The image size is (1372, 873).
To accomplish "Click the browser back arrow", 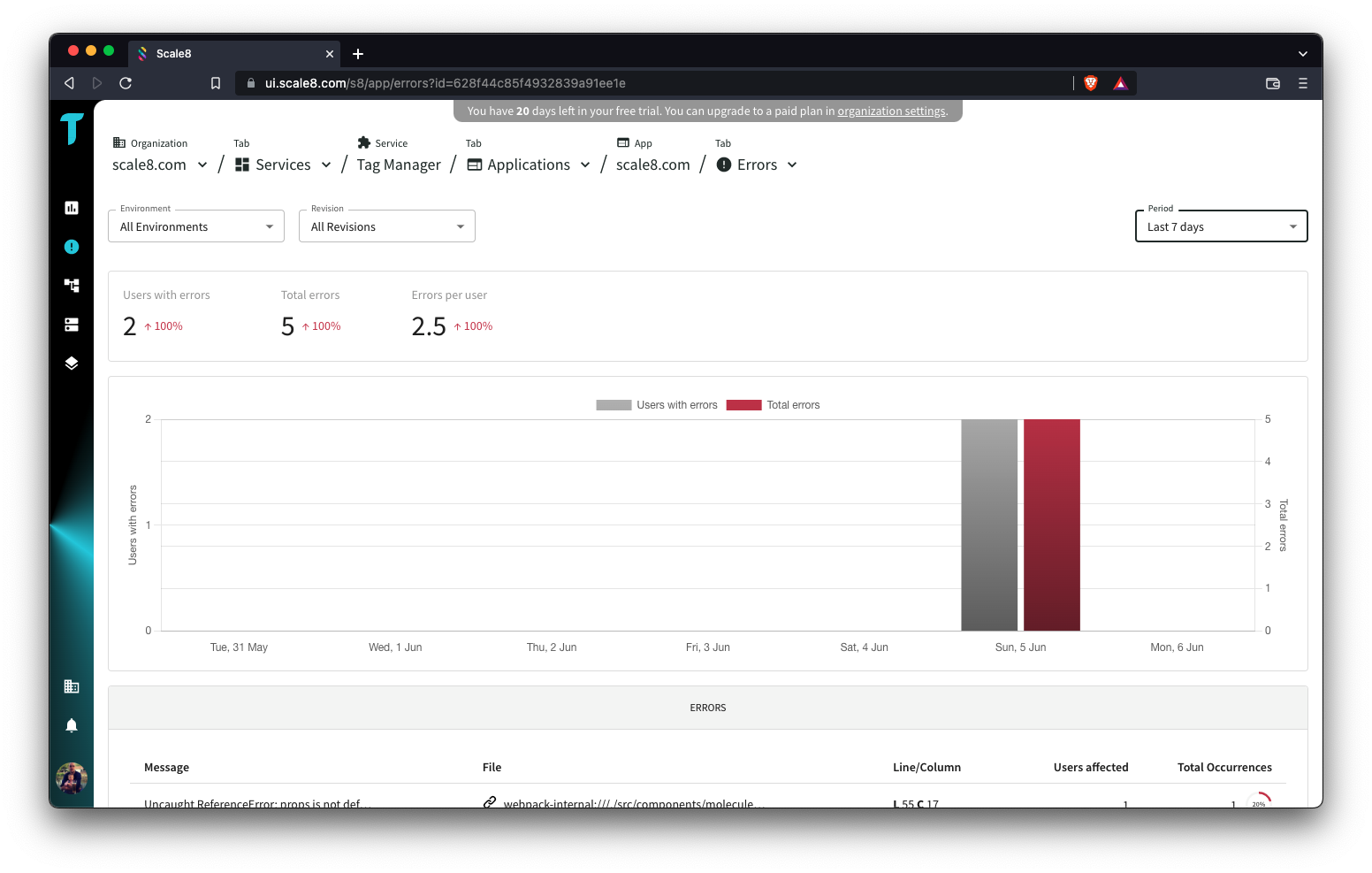I will pos(69,83).
